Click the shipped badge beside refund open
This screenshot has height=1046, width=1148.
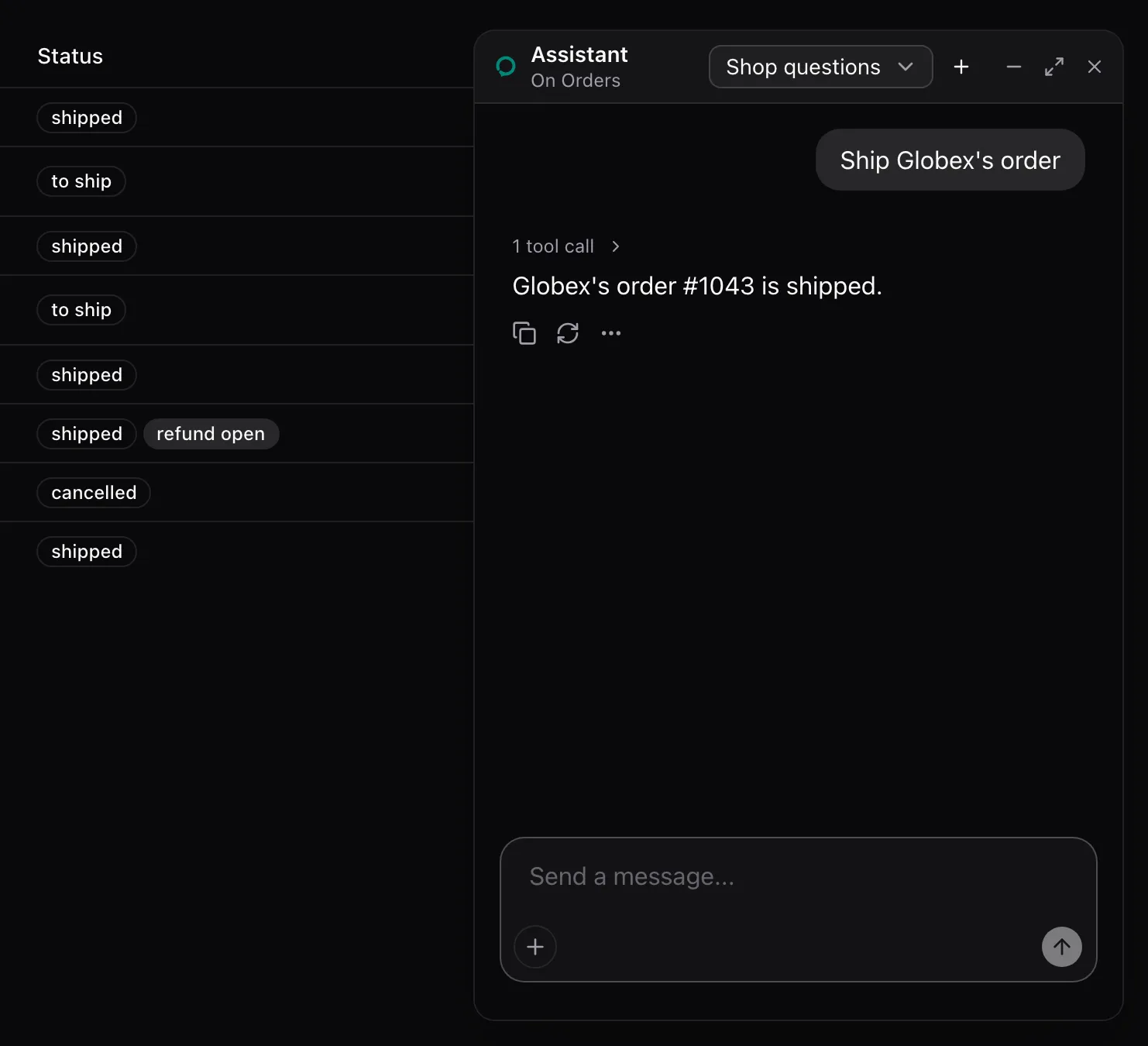click(x=87, y=434)
